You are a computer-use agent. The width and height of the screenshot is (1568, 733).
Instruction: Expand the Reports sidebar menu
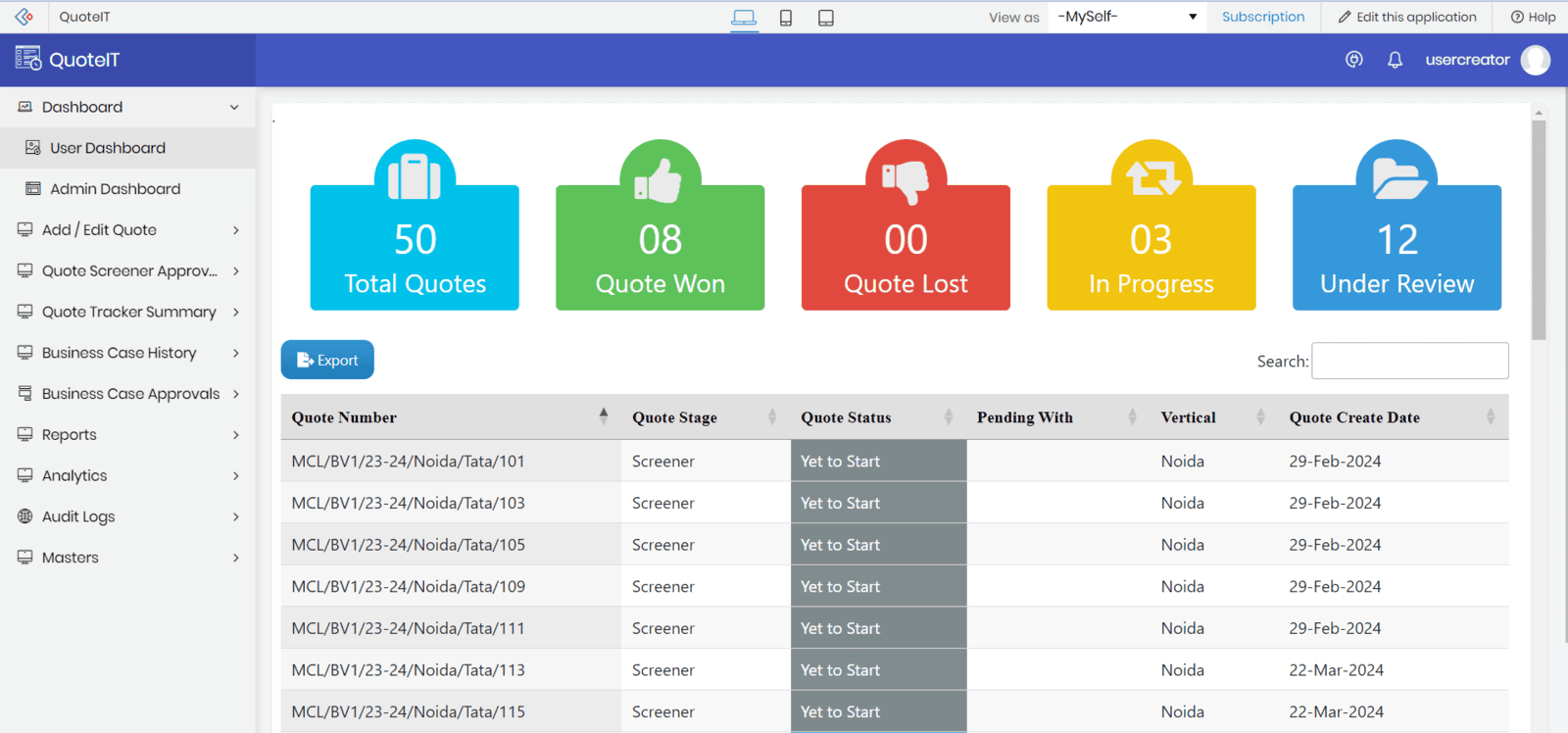127,434
